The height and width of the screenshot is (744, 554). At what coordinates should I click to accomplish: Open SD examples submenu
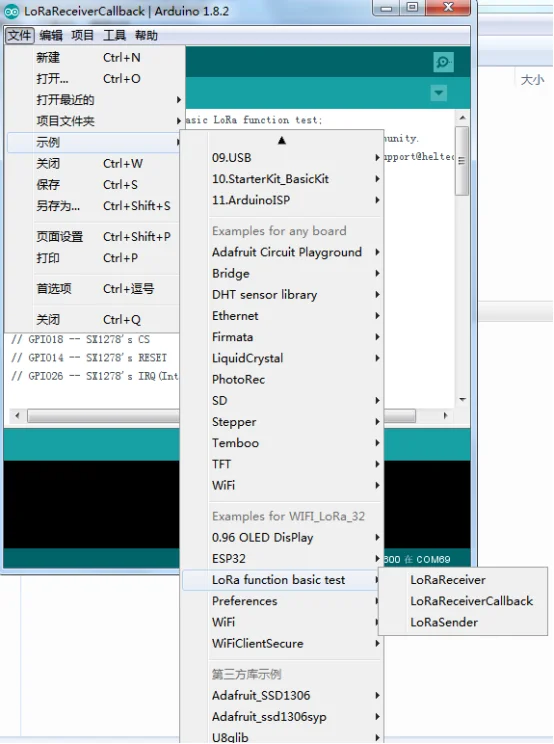282,400
